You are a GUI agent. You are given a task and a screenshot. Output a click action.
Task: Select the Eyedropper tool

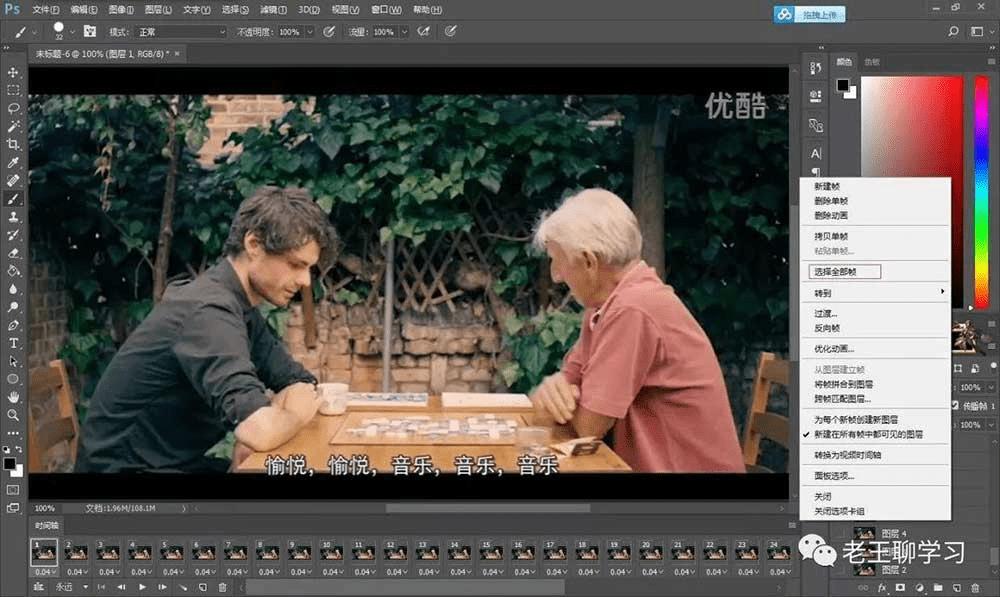[13, 163]
